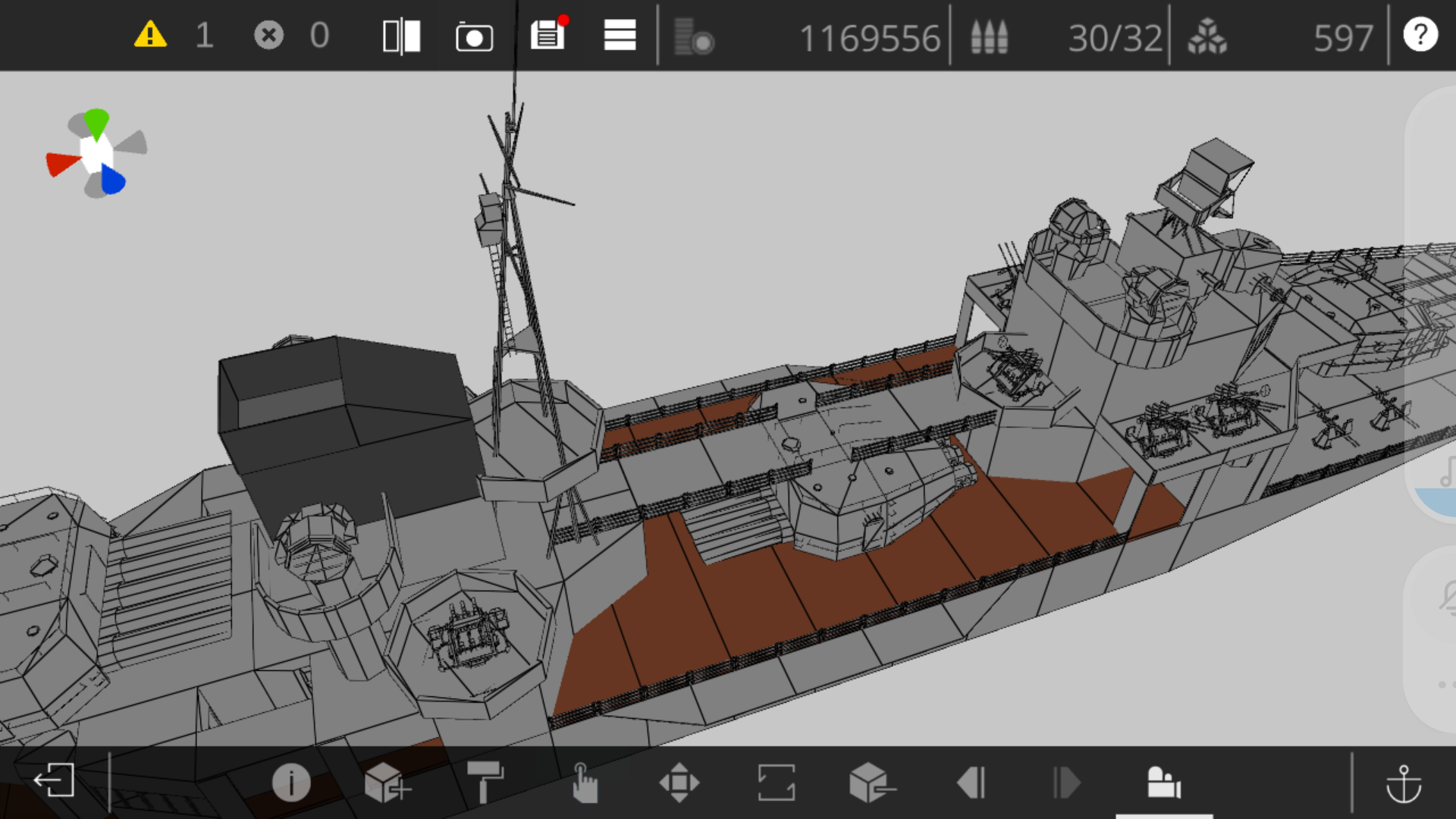
Task: Toggle the mirror symmetry mode icon
Action: click(401, 36)
